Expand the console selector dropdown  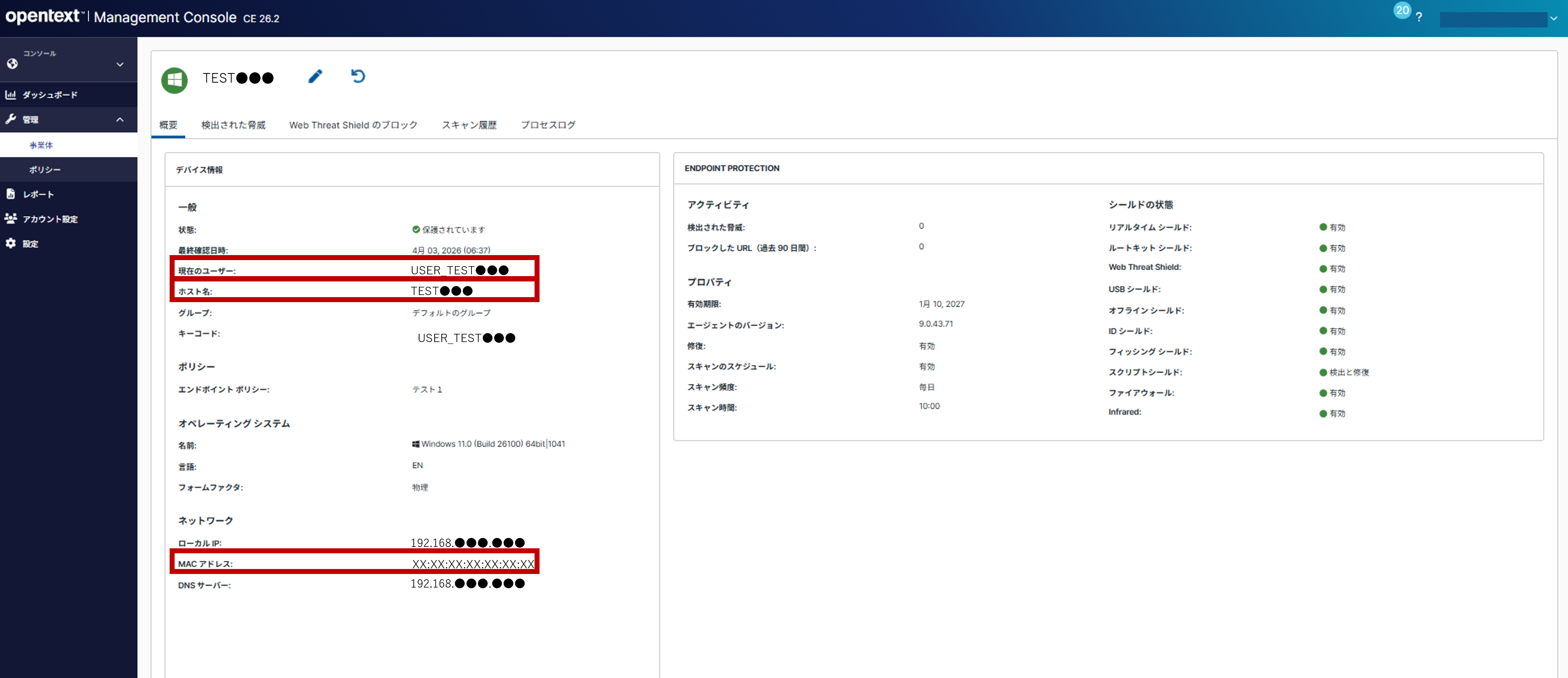(120, 64)
